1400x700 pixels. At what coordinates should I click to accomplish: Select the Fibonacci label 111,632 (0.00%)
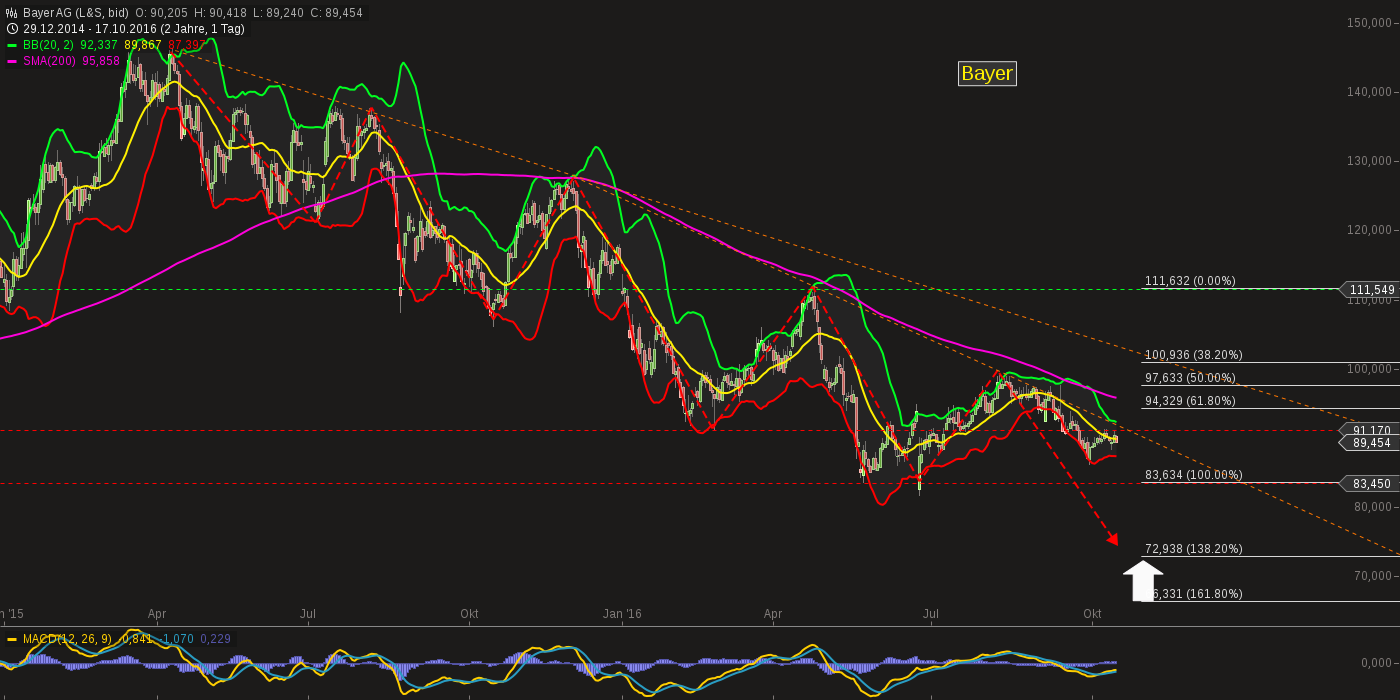click(x=1190, y=281)
